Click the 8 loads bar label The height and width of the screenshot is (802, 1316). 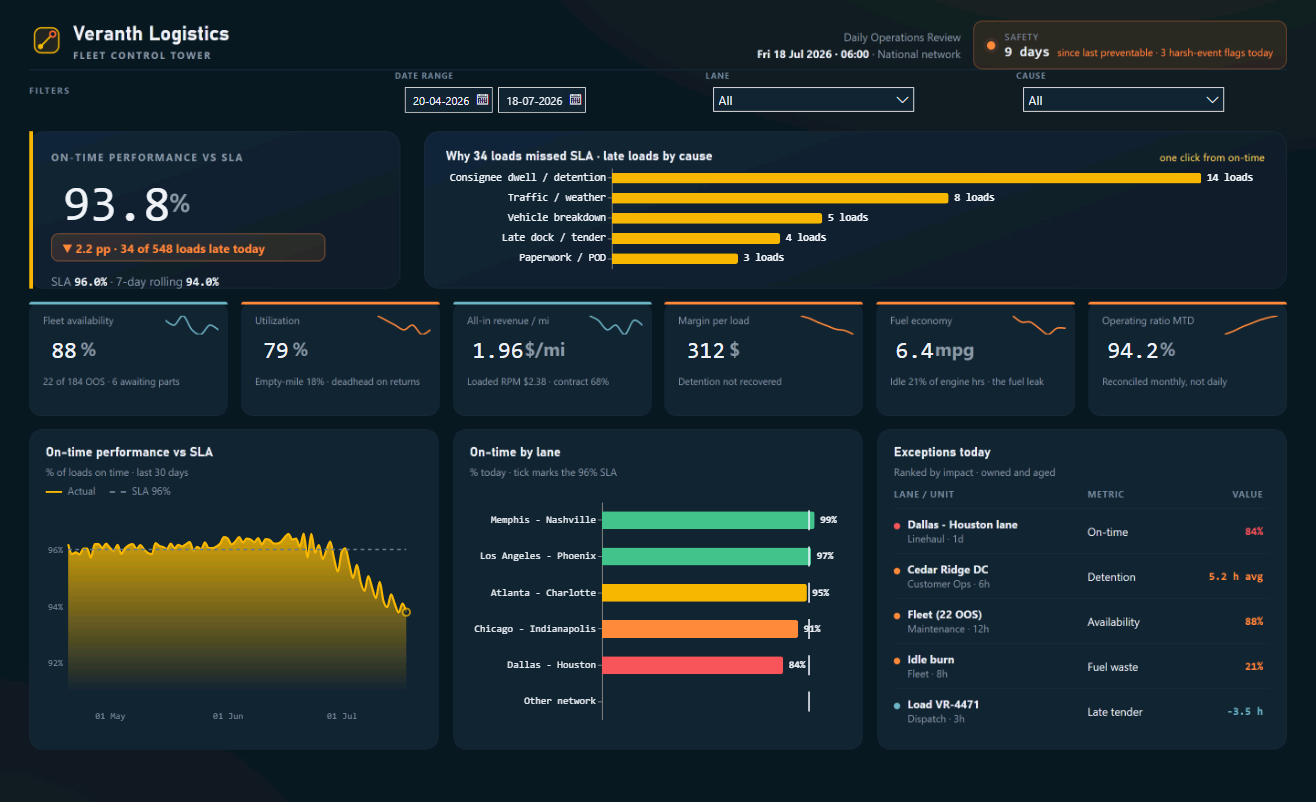(x=974, y=198)
